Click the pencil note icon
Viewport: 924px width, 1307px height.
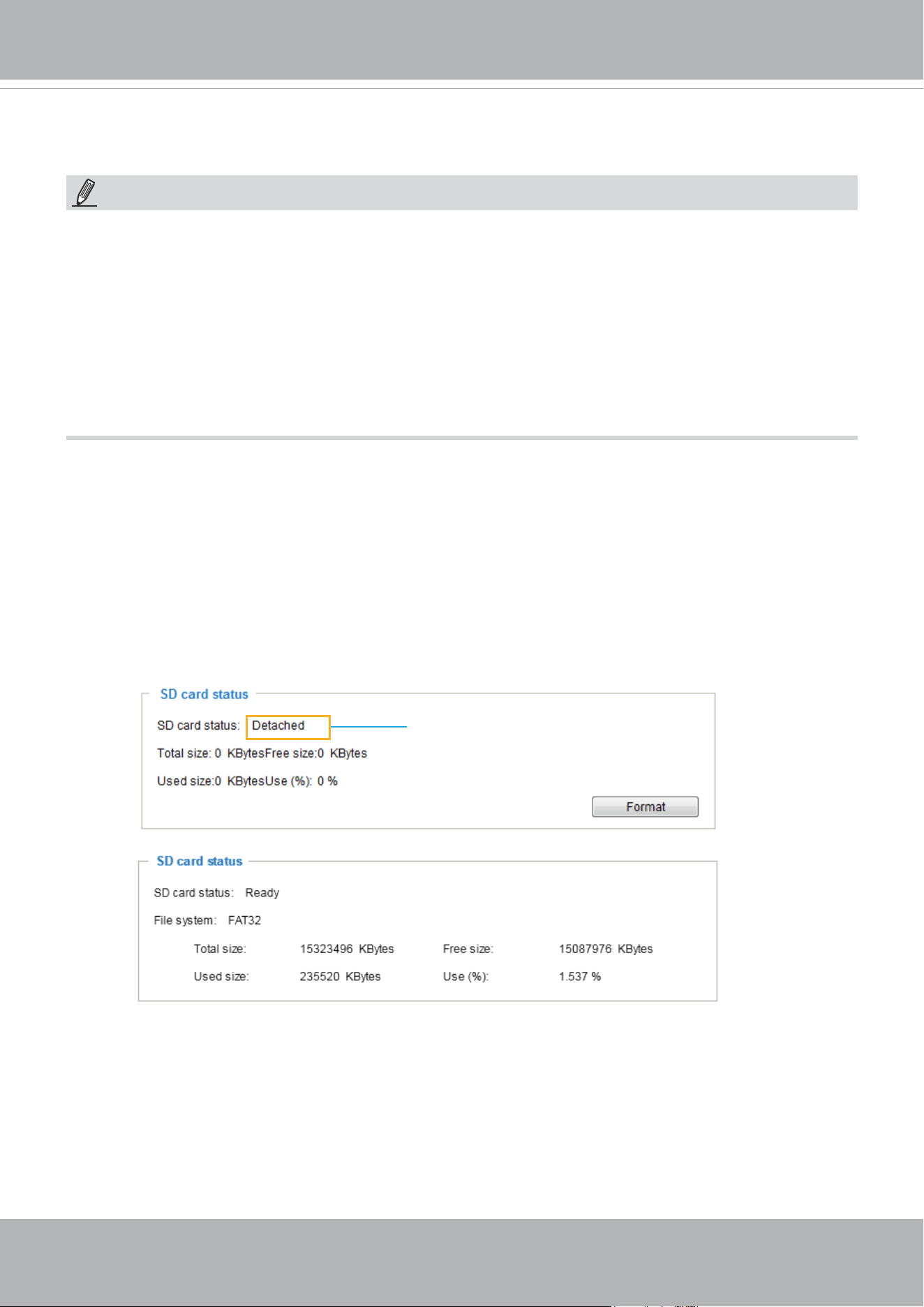pyautogui.click(x=84, y=192)
